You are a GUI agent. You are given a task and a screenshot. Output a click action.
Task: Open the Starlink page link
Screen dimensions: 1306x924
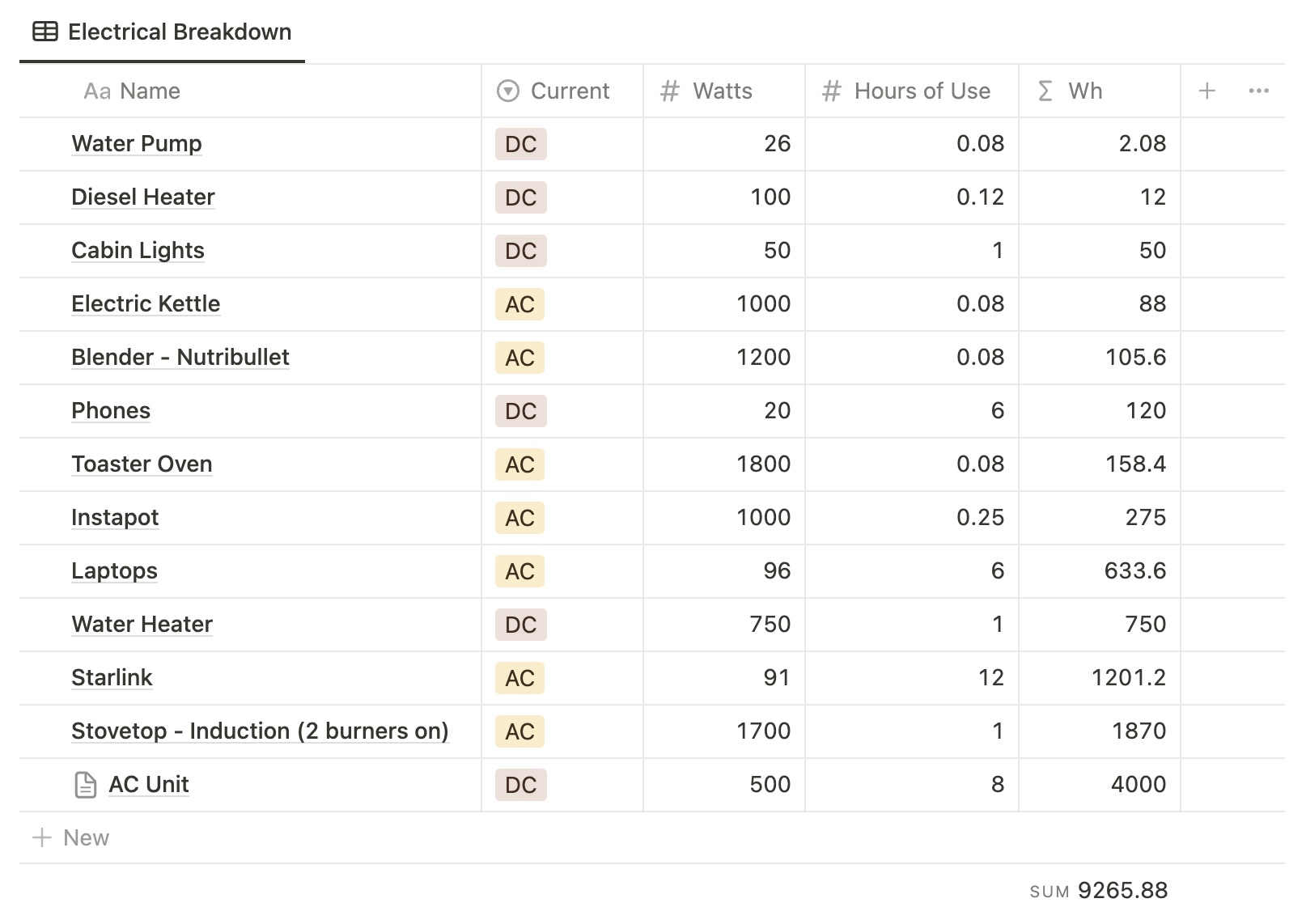coord(112,677)
